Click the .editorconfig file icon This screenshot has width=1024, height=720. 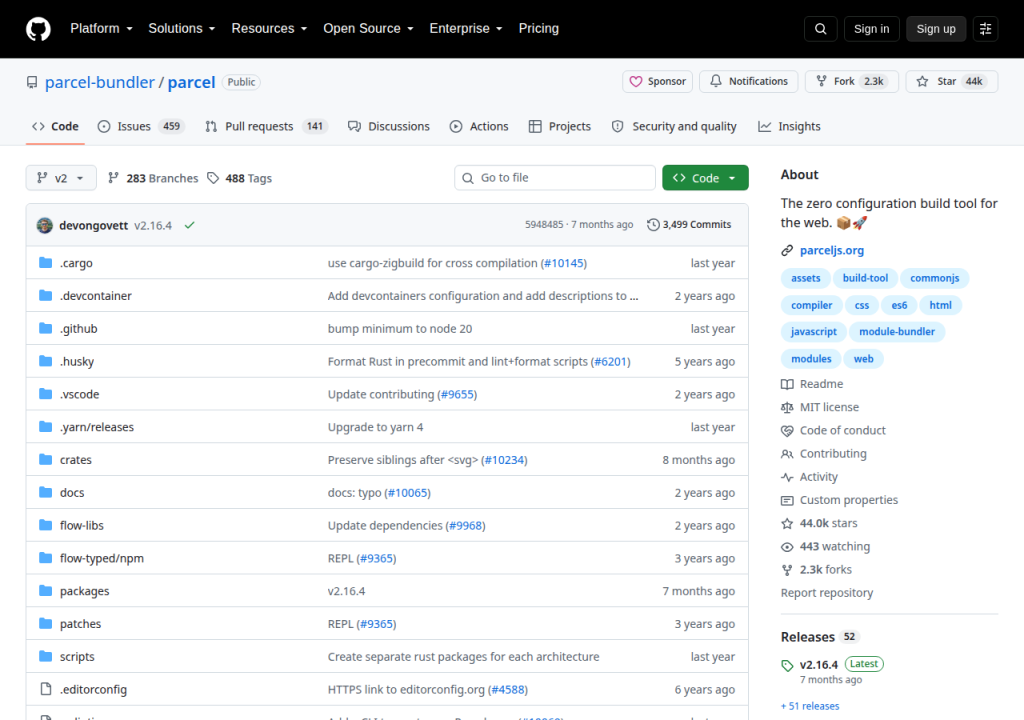click(46, 689)
